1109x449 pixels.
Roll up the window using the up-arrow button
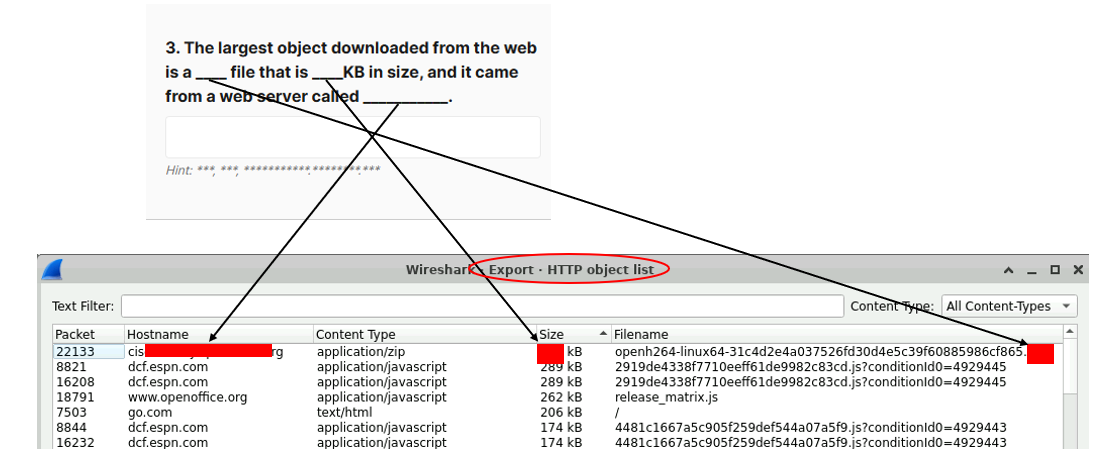pos(1011,270)
